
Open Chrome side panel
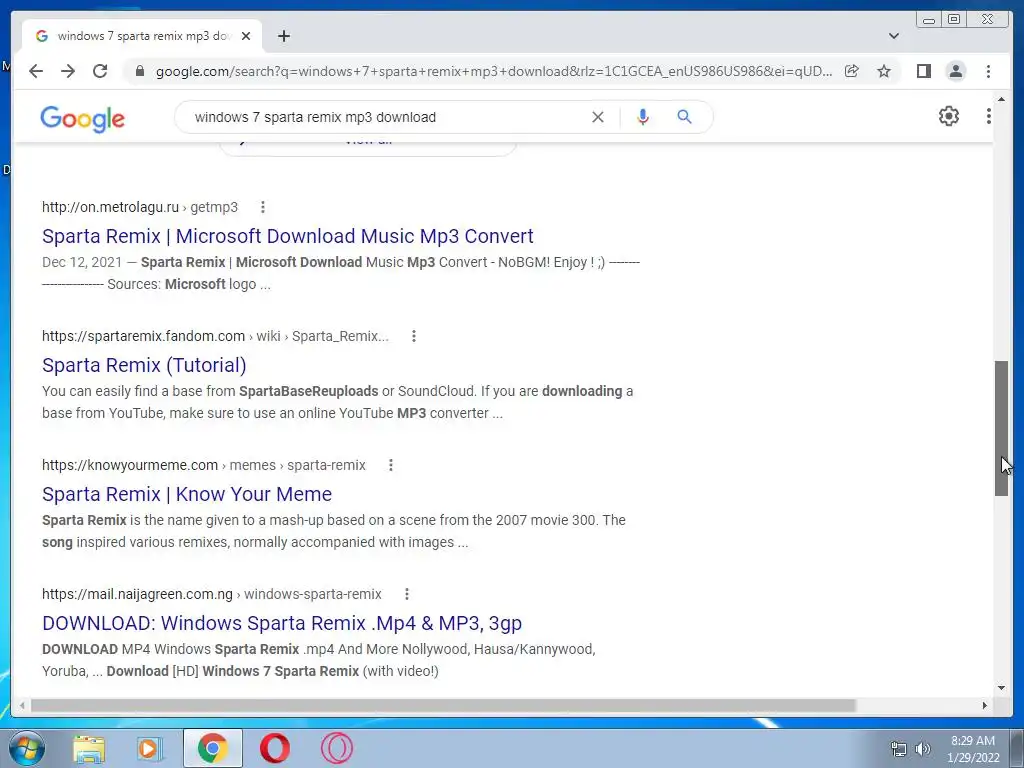(923, 71)
